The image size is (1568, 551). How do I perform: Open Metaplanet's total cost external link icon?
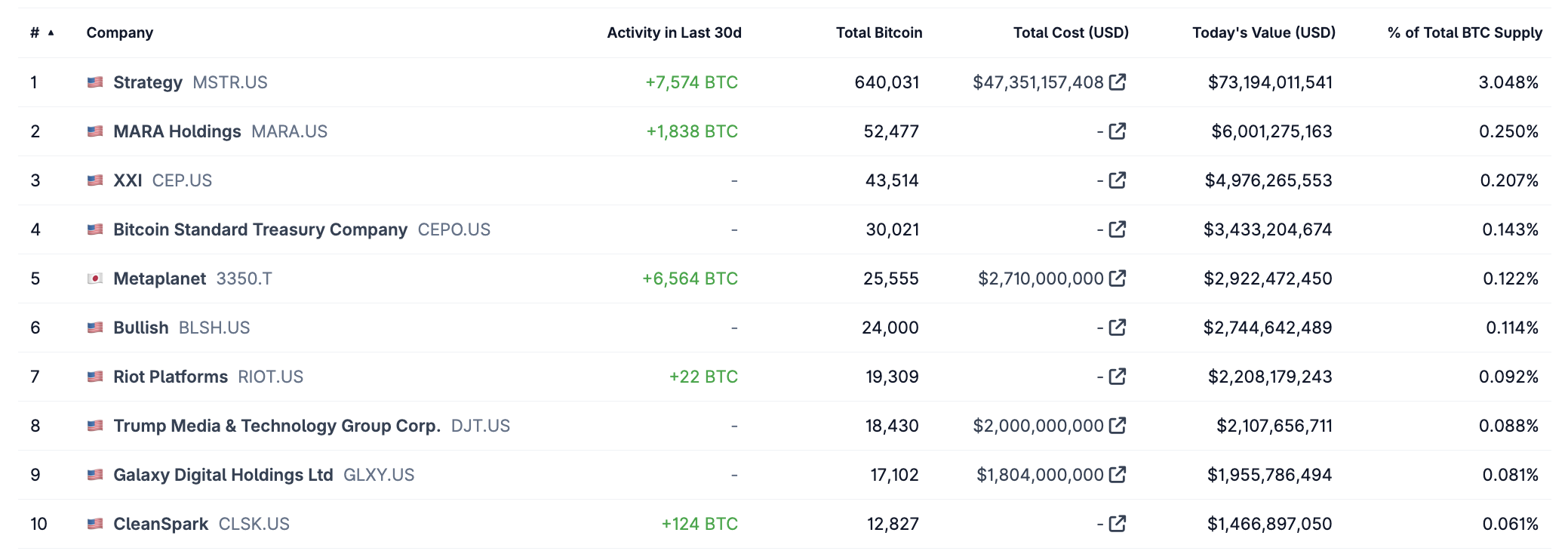point(1119,279)
